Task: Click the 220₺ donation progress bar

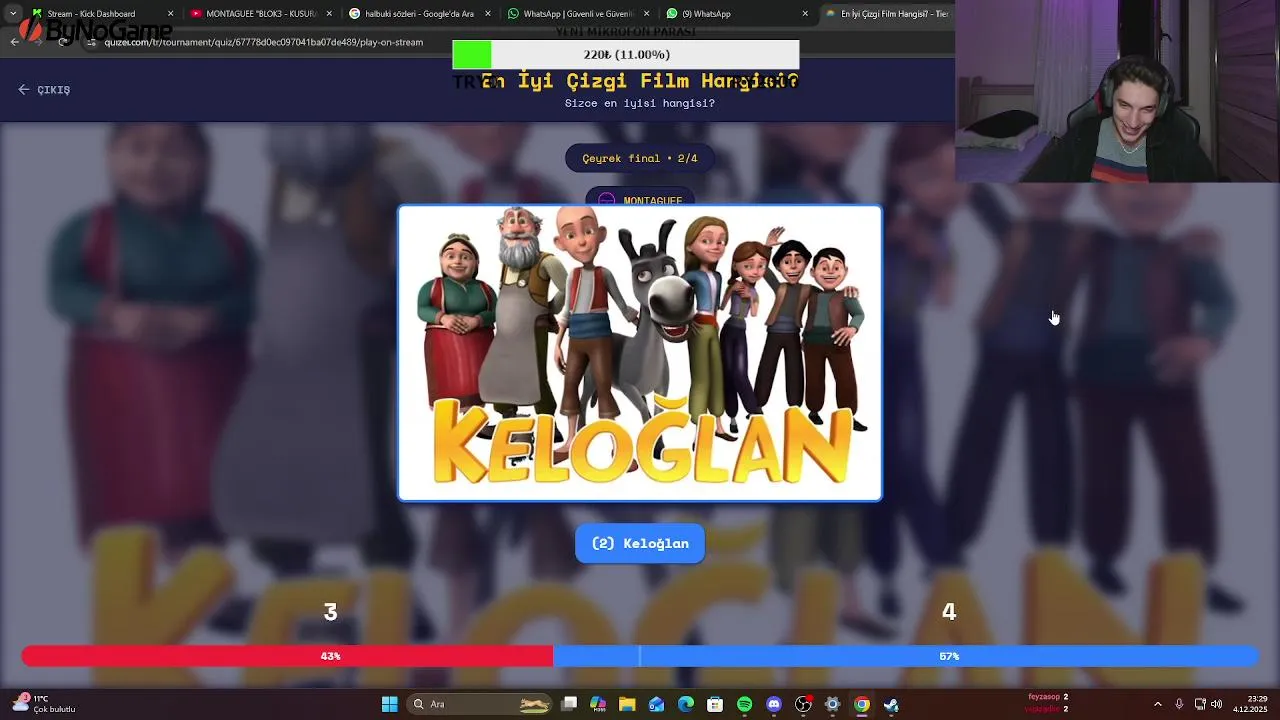Action: click(x=626, y=55)
